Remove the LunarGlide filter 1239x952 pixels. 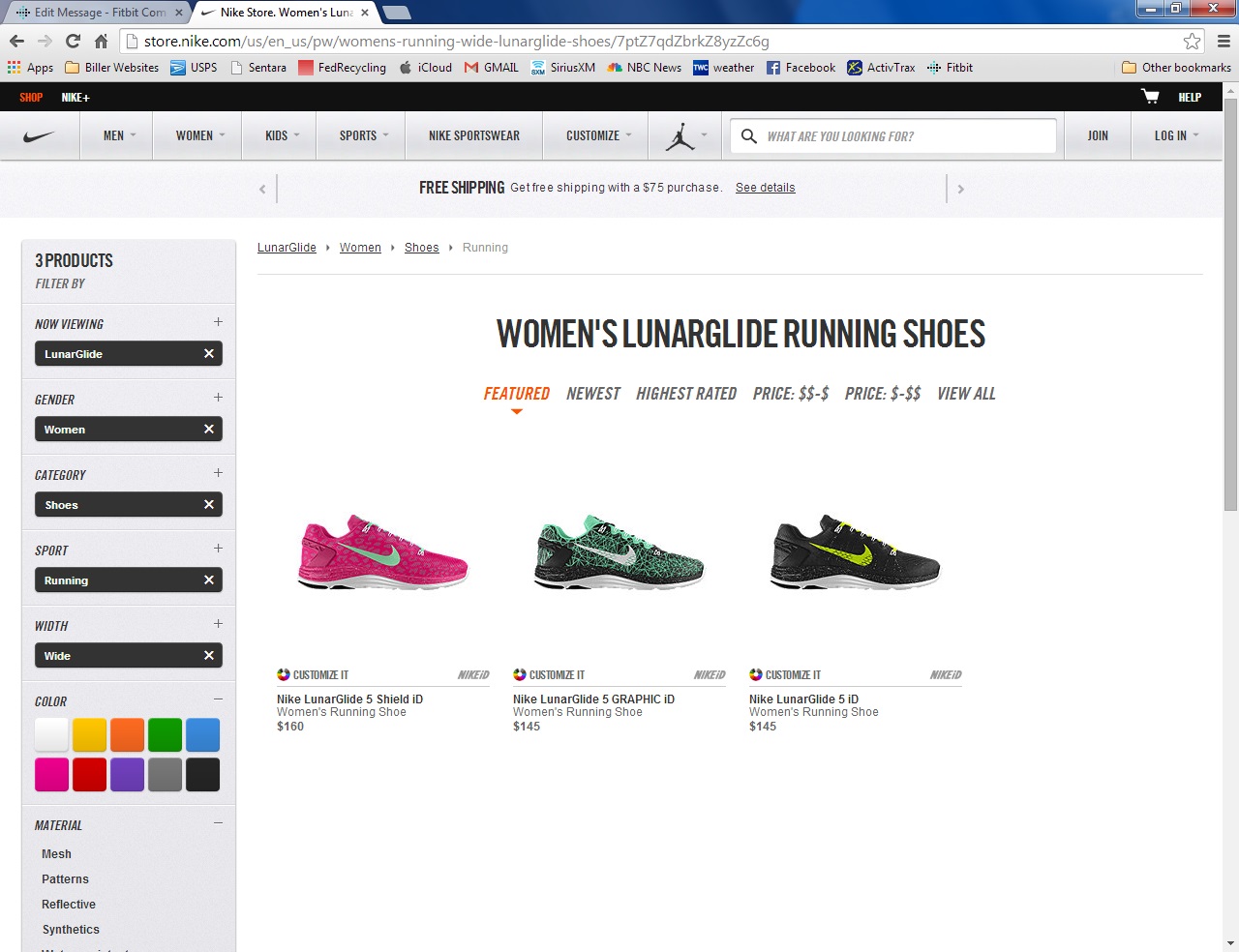(x=208, y=354)
